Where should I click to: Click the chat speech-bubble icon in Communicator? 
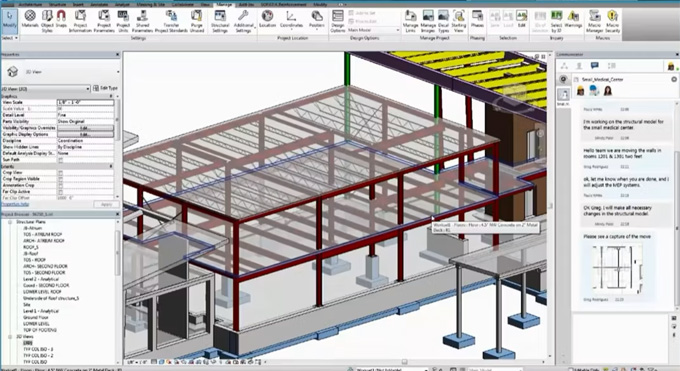(595, 66)
